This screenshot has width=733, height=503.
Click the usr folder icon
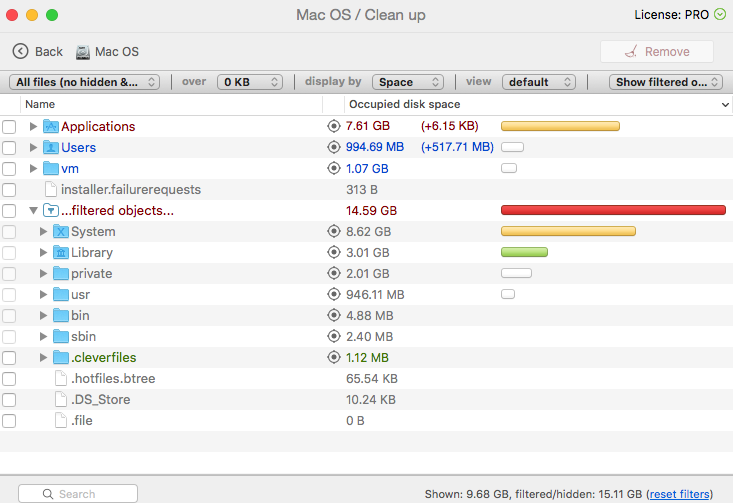pos(61,295)
